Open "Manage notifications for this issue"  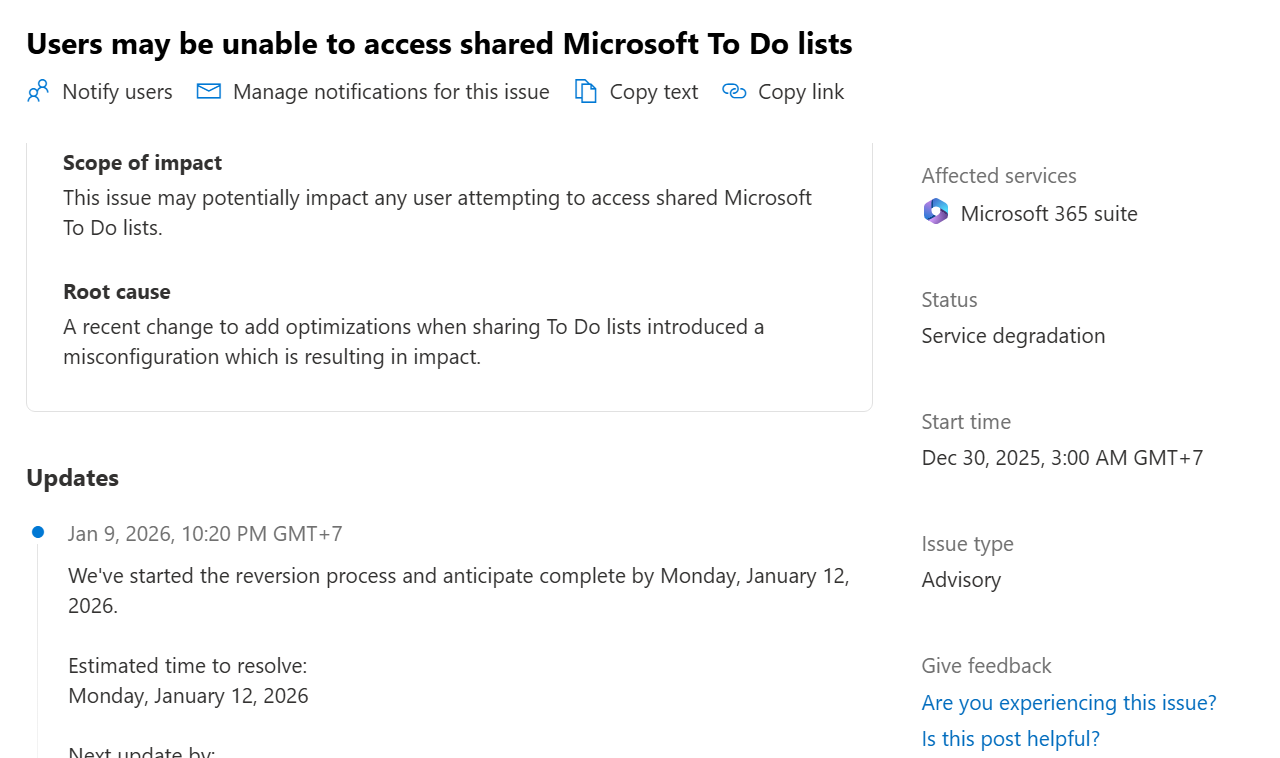coord(391,92)
